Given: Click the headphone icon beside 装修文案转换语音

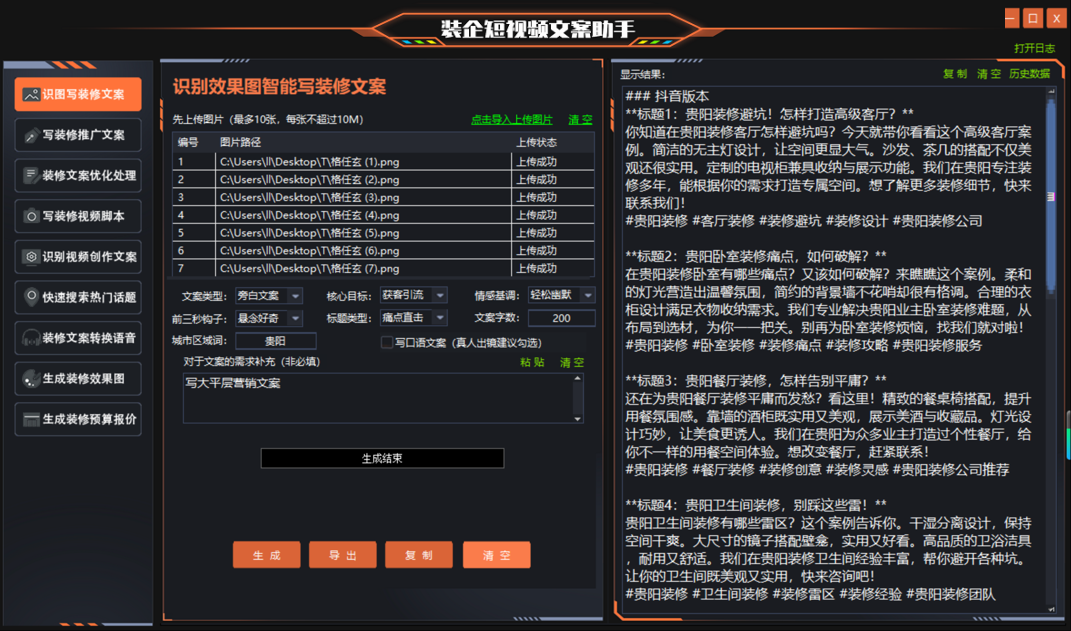Looking at the screenshot, I should click(31, 338).
